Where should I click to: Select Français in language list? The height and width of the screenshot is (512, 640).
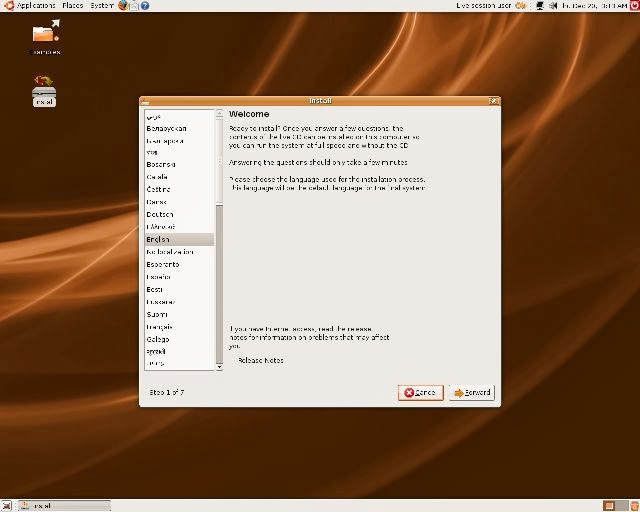[x=179, y=327]
